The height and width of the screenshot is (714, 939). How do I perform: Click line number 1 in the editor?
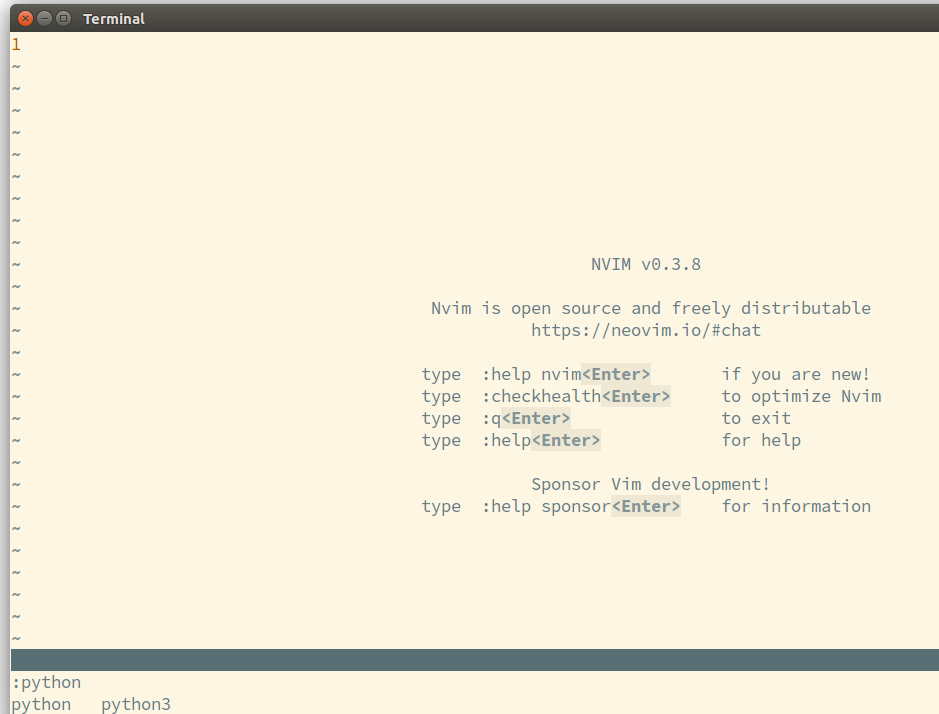click(x=16, y=44)
